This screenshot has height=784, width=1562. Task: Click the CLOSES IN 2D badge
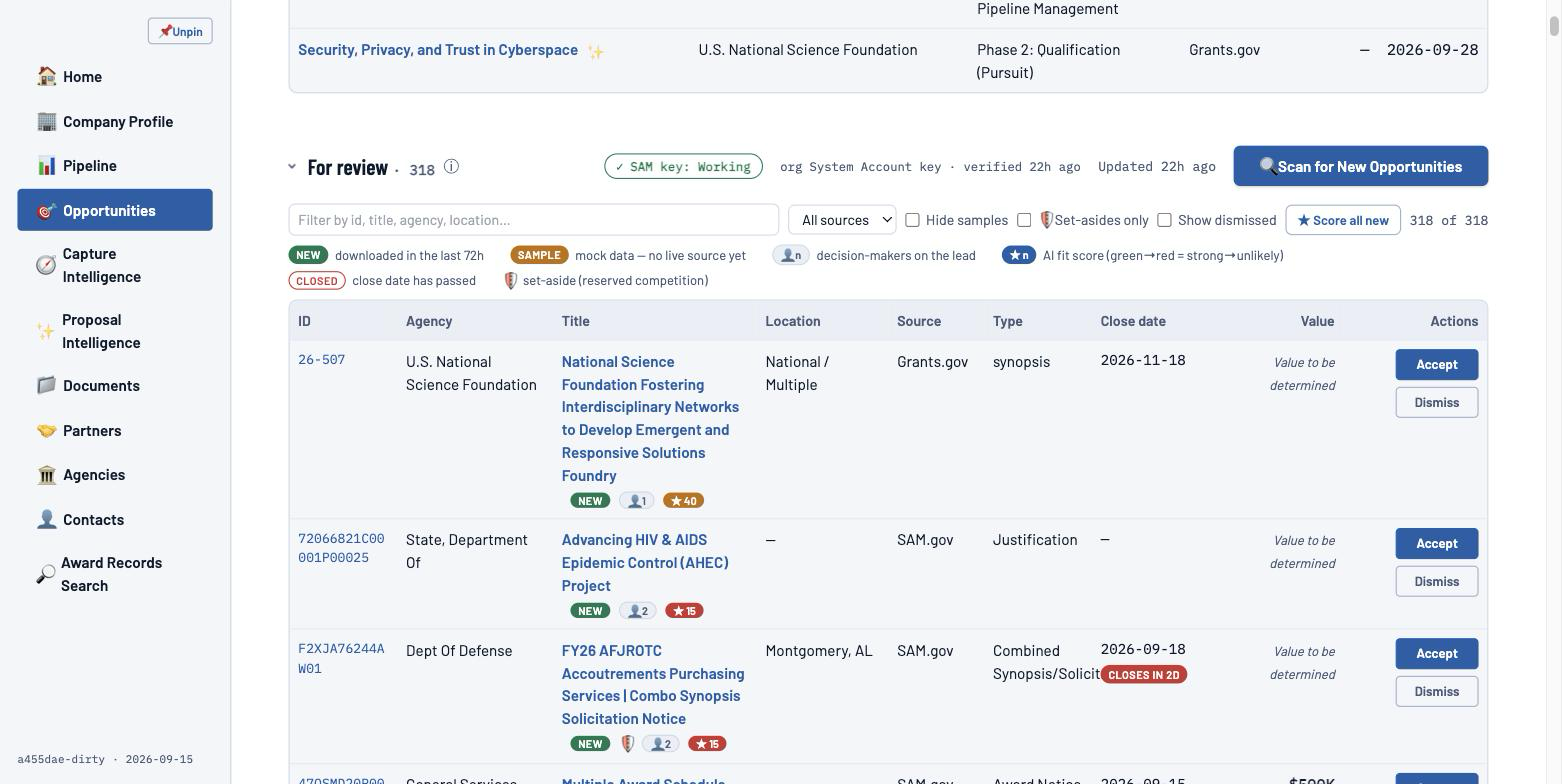coord(1143,674)
